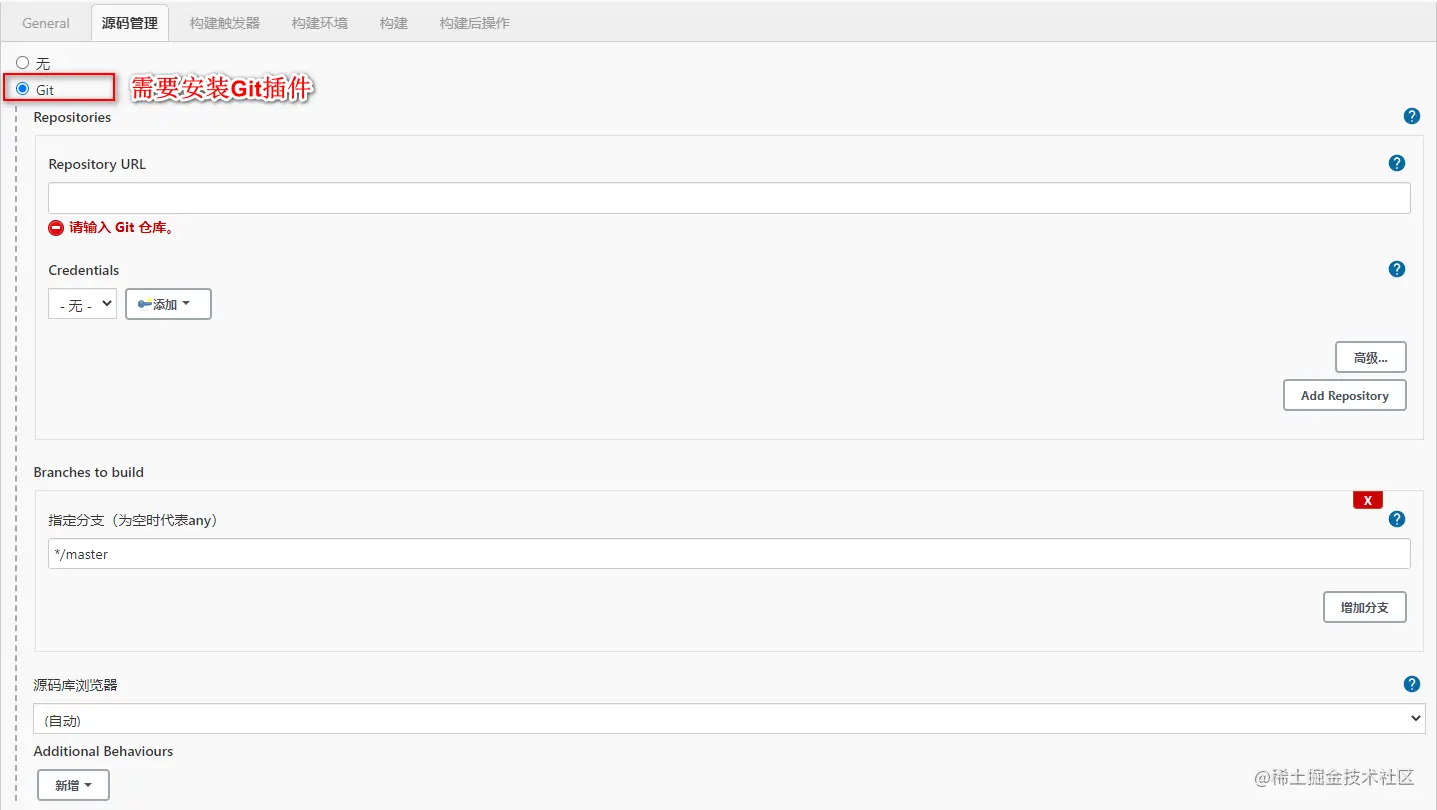Jump to the 构建 tab
Viewport: 1437px width, 810px height.
coord(394,23)
